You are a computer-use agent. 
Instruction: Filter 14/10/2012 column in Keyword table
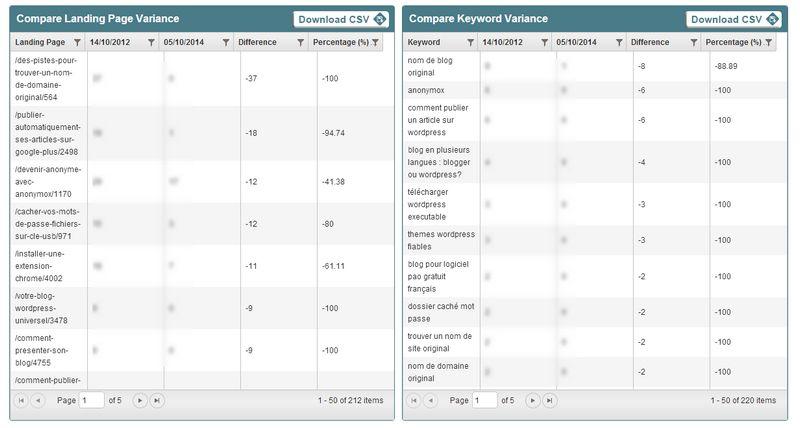tap(545, 42)
